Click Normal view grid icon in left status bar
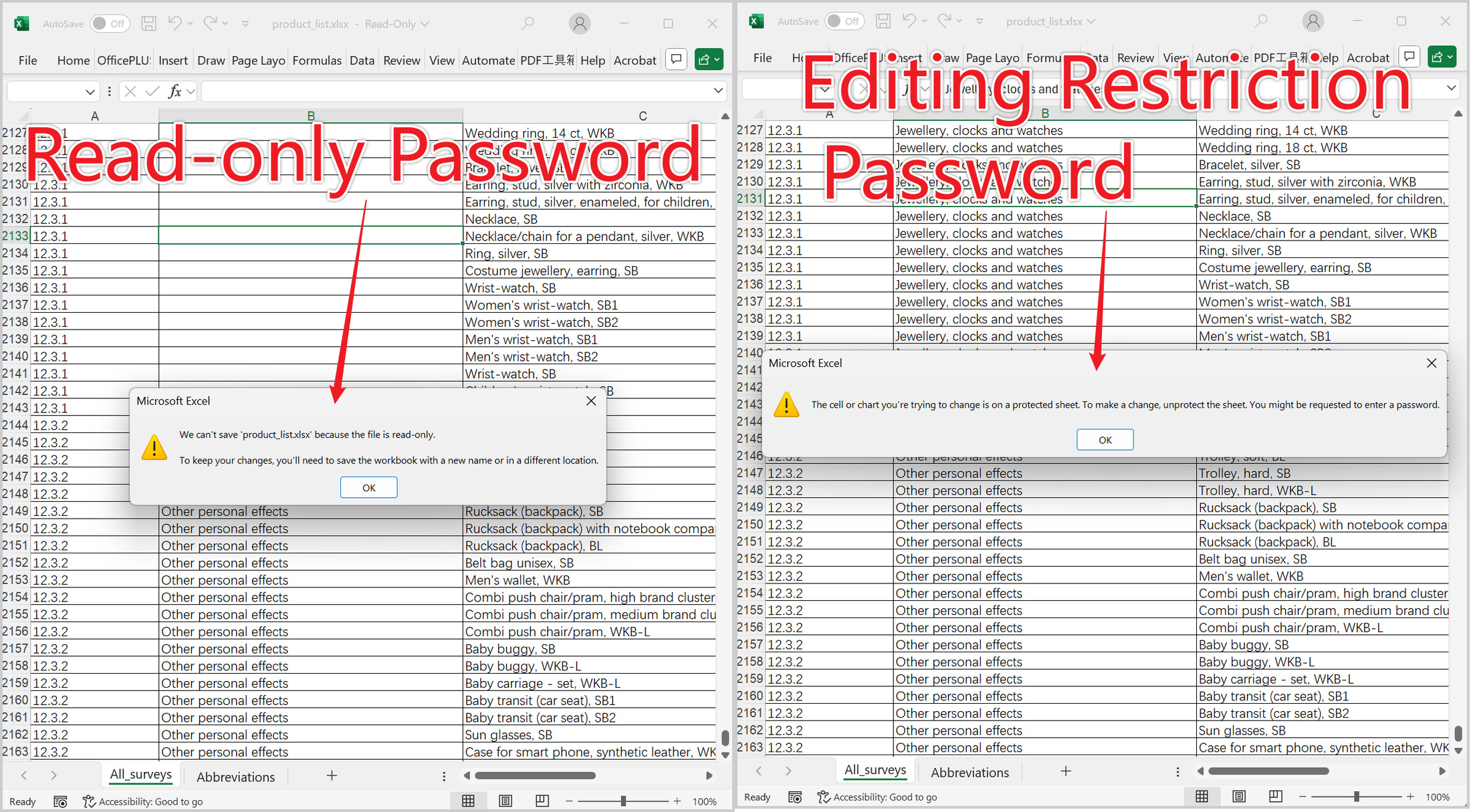Image resolution: width=1471 pixels, height=812 pixels. click(468, 801)
